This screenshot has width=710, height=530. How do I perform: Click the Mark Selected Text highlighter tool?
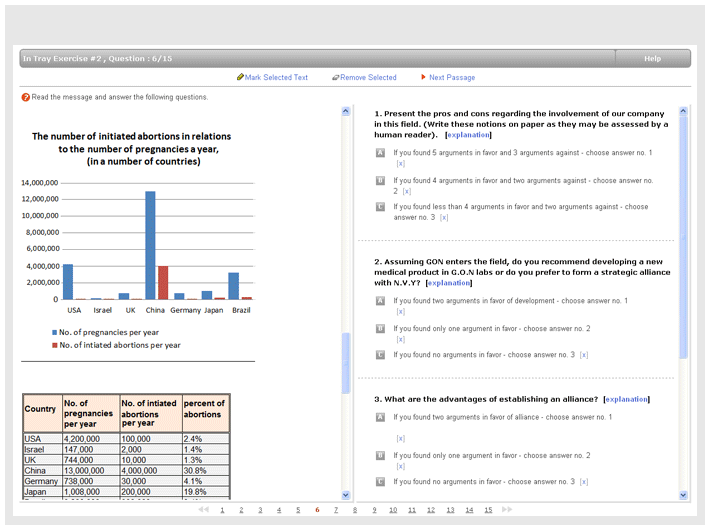pos(272,77)
